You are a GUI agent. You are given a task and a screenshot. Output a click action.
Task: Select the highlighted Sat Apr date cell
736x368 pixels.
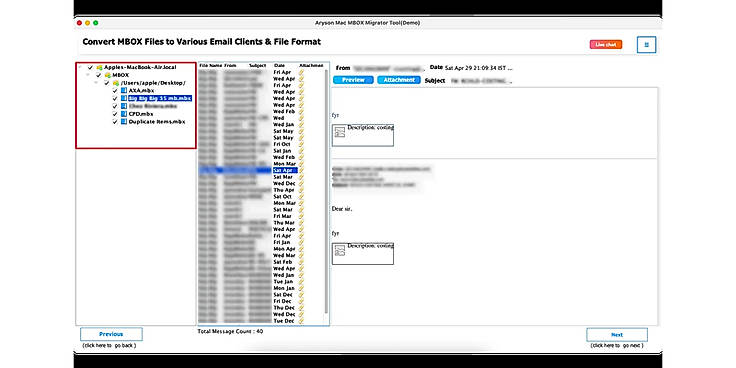click(x=285, y=170)
